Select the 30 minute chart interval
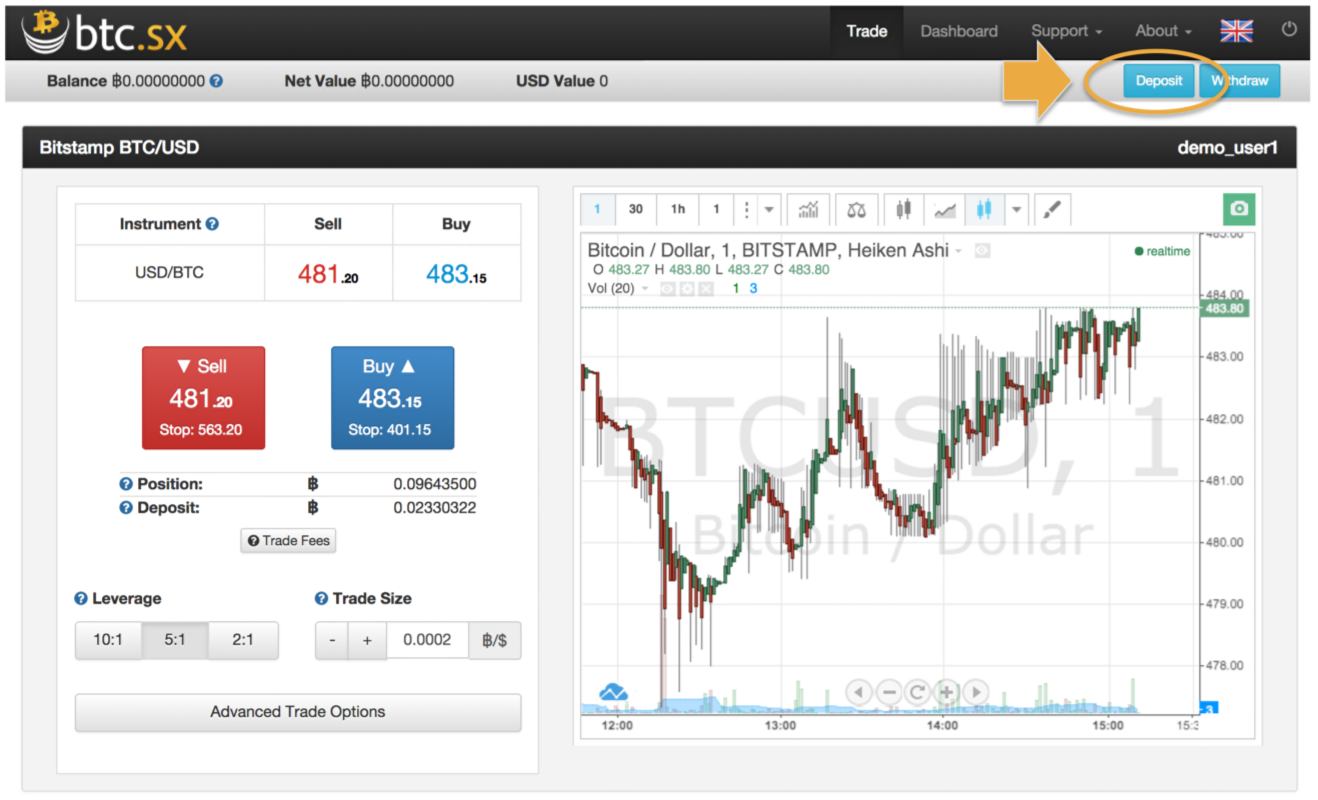The height and width of the screenshot is (800, 1318). coord(636,209)
